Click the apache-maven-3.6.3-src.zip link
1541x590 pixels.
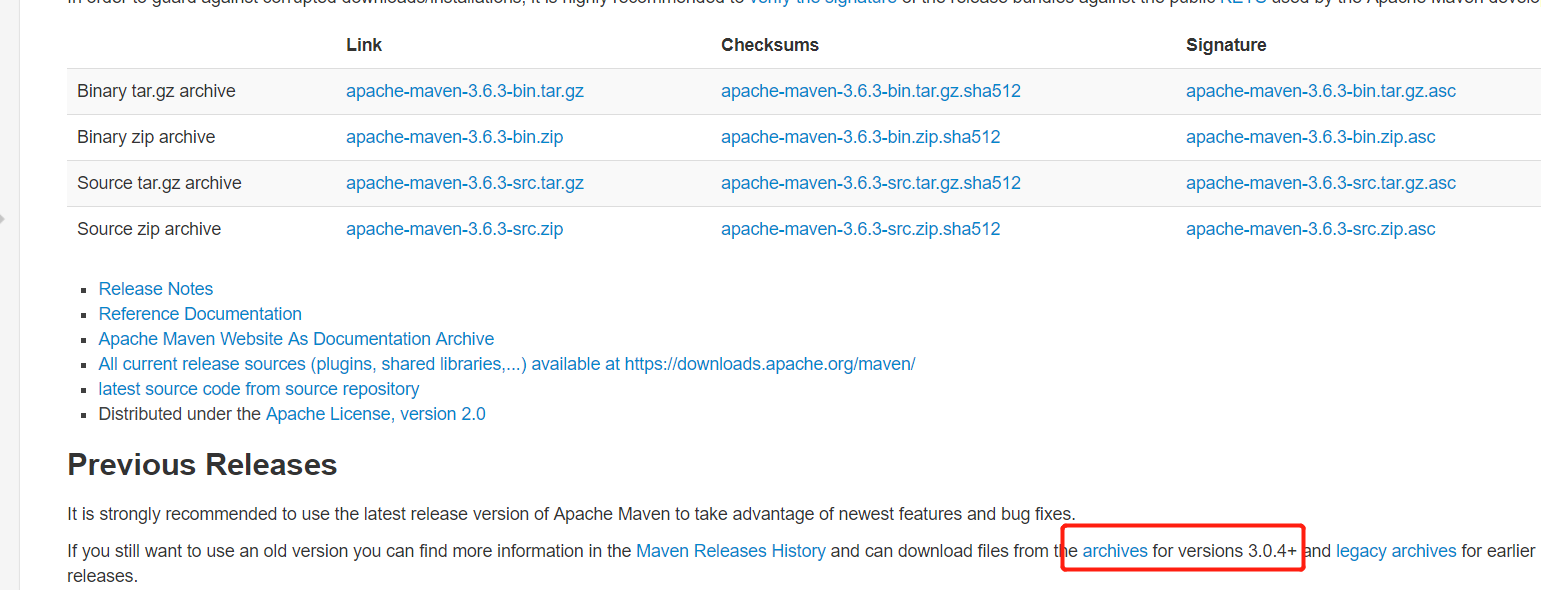455,229
